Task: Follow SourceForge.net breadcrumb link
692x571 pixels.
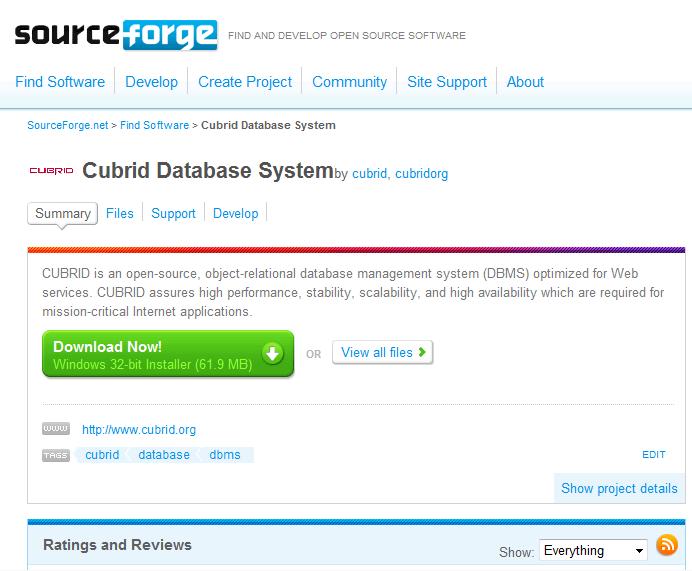Action: [68, 125]
